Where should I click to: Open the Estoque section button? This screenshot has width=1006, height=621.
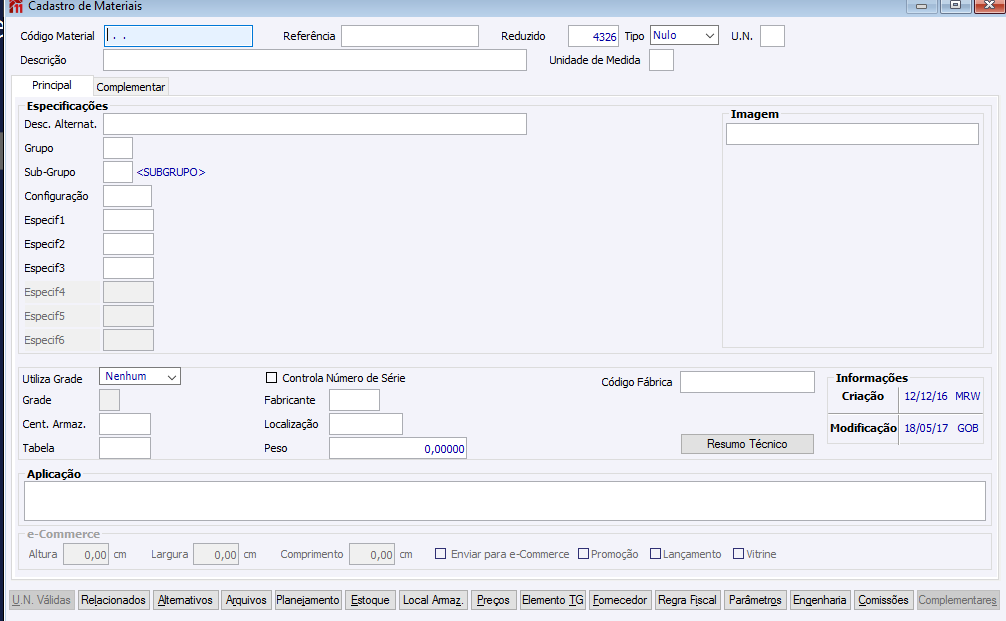370,600
